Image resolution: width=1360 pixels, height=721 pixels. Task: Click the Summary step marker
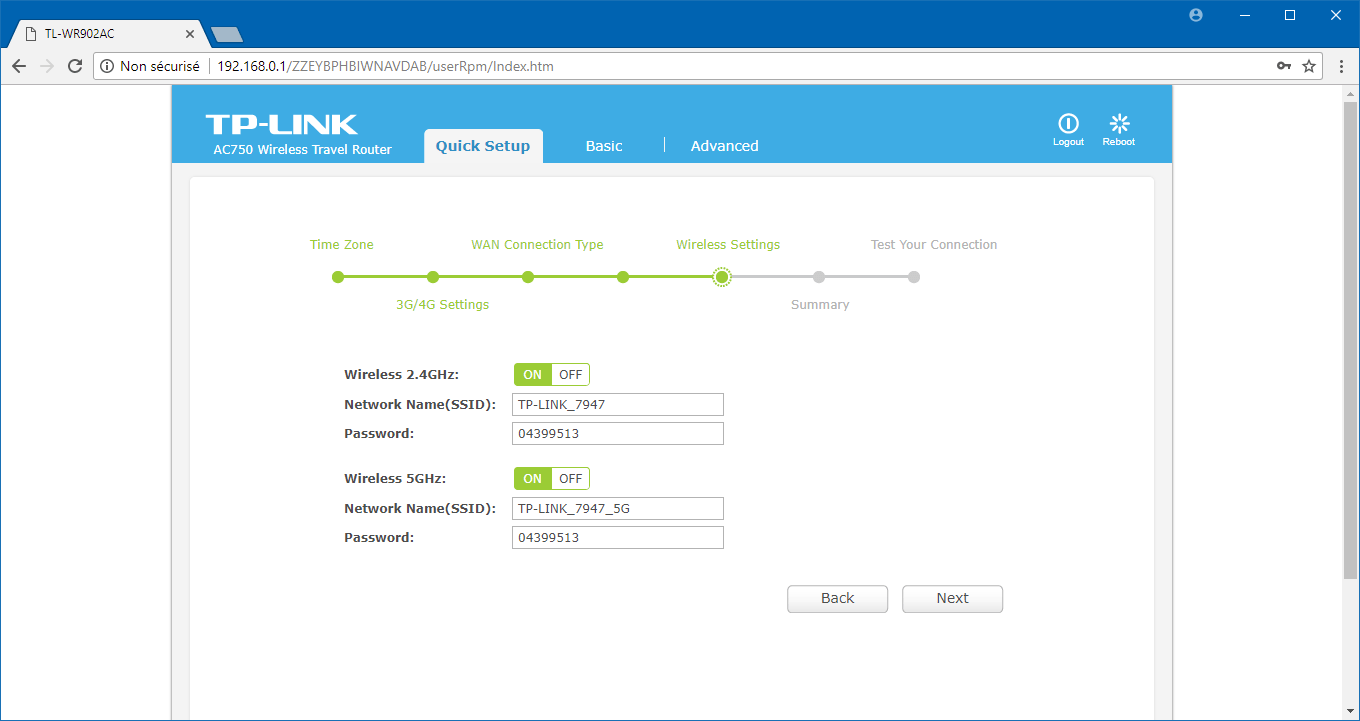tap(819, 277)
